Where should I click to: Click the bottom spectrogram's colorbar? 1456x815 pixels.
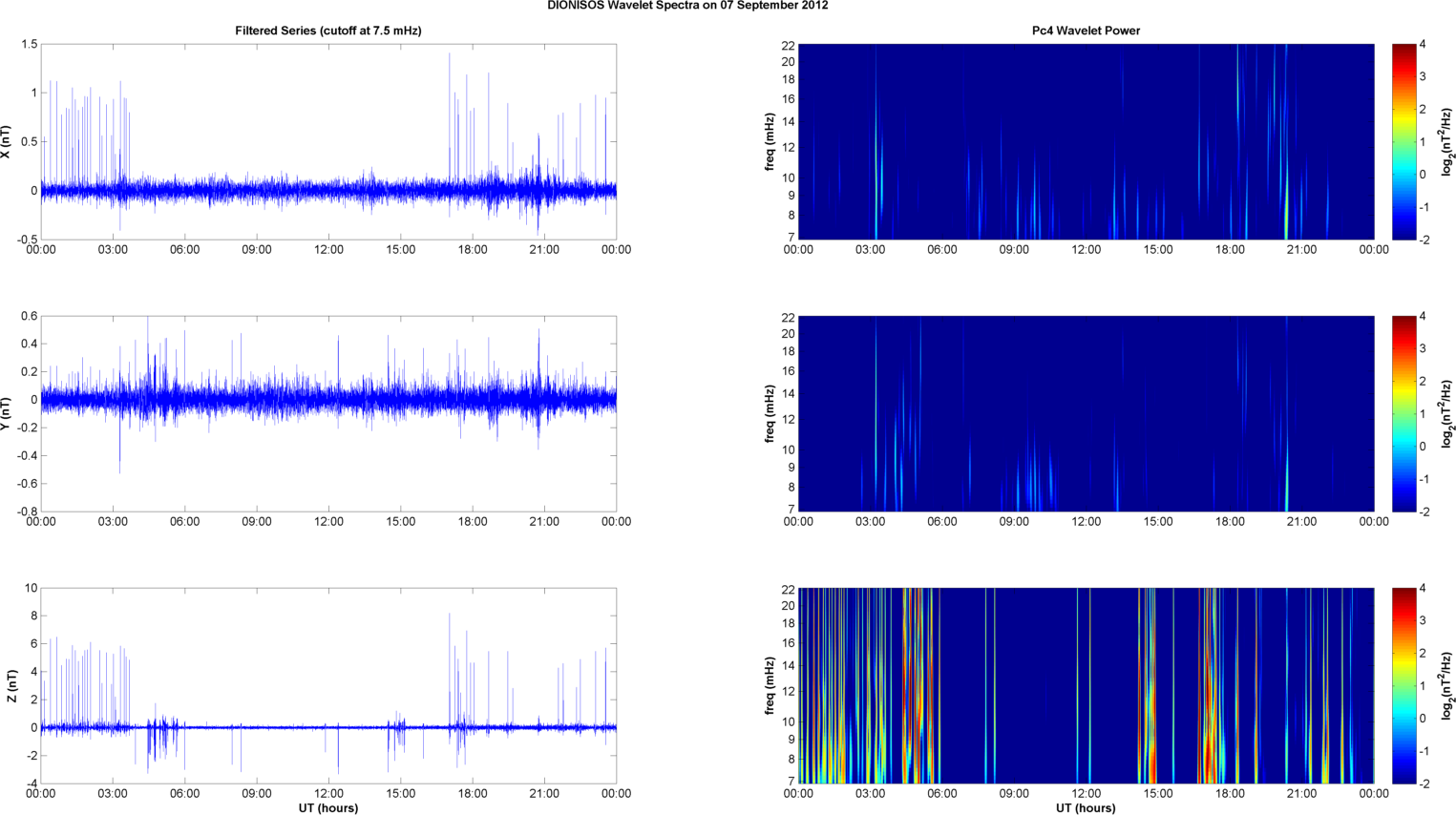(1403, 685)
